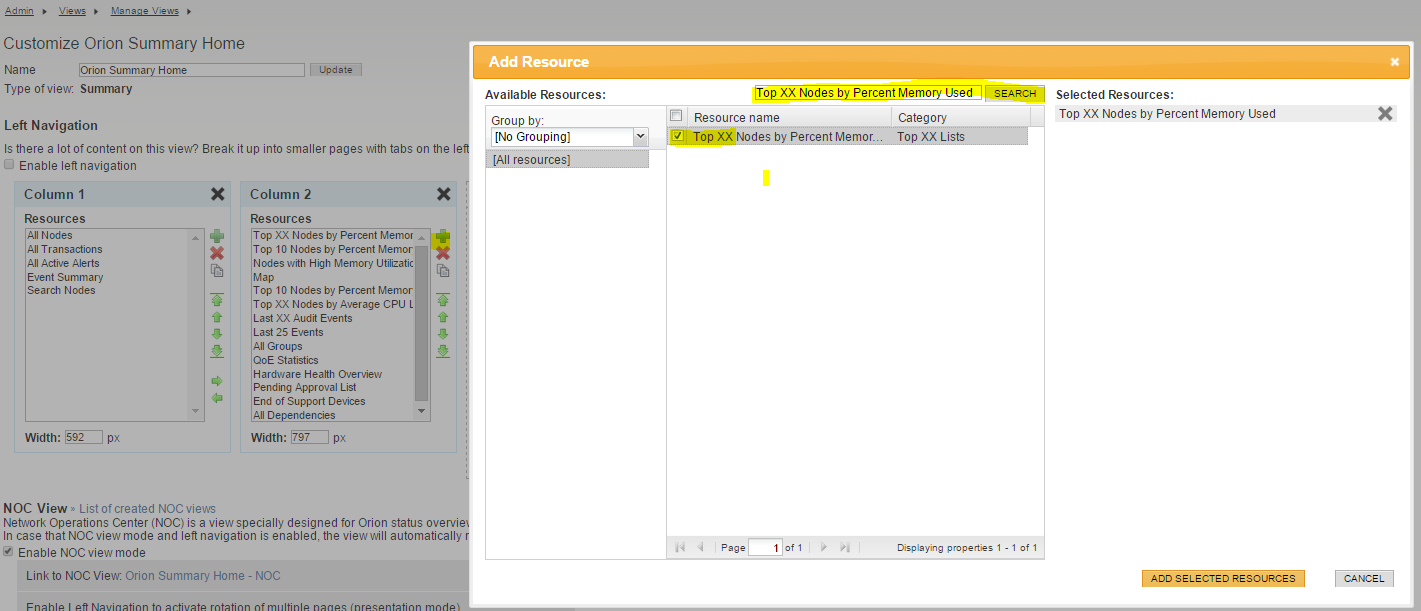This screenshot has height=611, width=1421.
Task: Sort by Resource name column header
Action: click(790, 117)
